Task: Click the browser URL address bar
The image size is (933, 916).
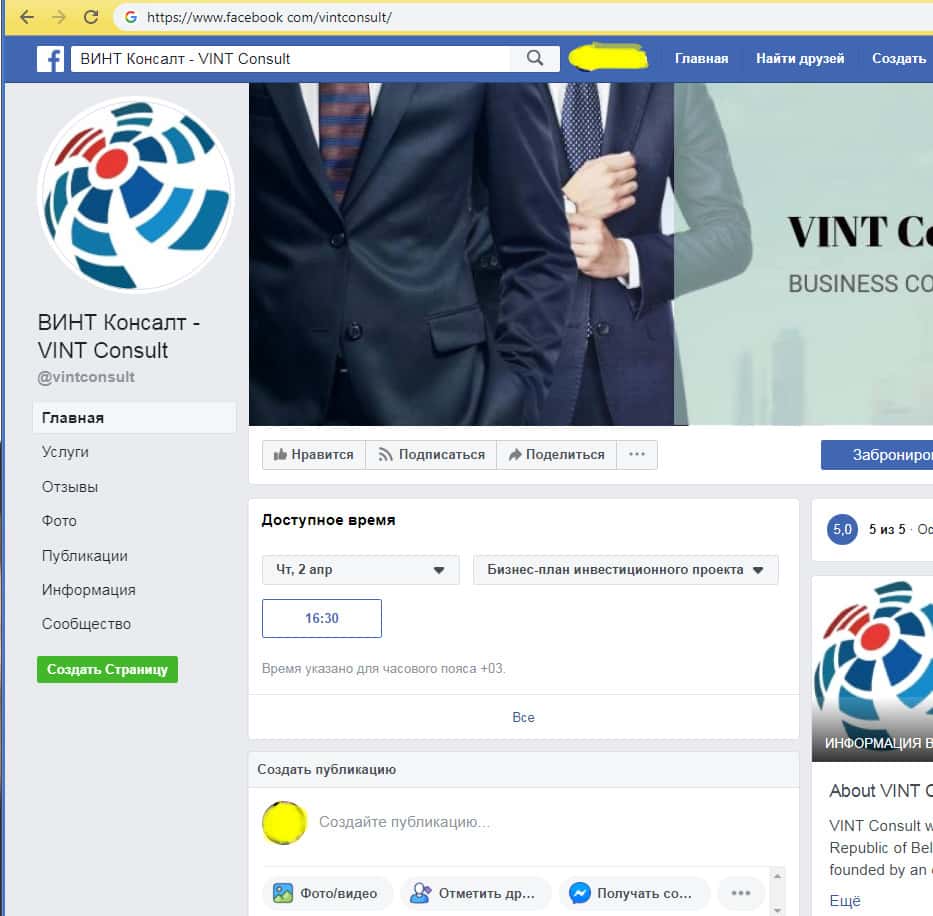Action: pyautogui.click(x=524, y=17)
